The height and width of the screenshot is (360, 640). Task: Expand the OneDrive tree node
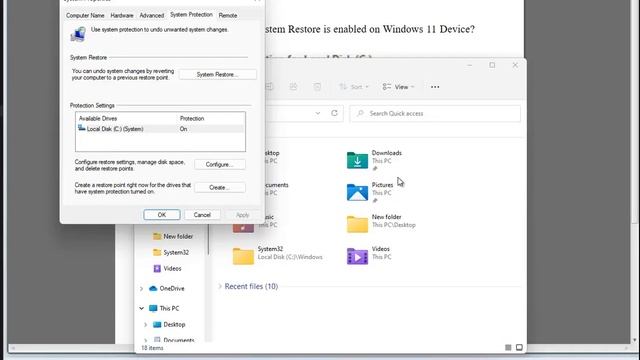pos(142,289)
